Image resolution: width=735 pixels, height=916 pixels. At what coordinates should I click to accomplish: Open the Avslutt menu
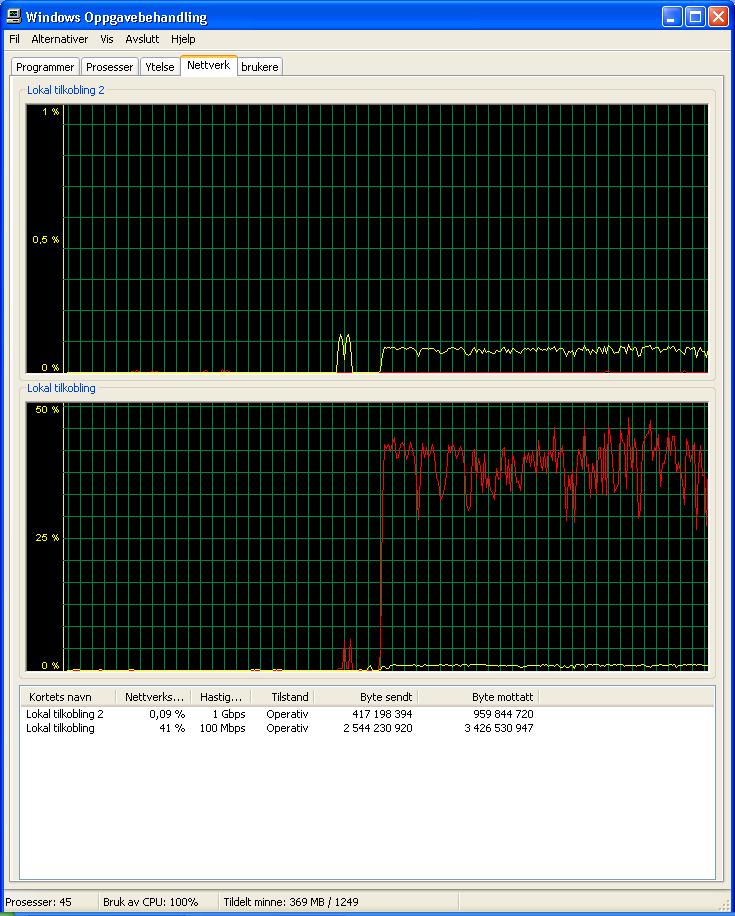142,39
